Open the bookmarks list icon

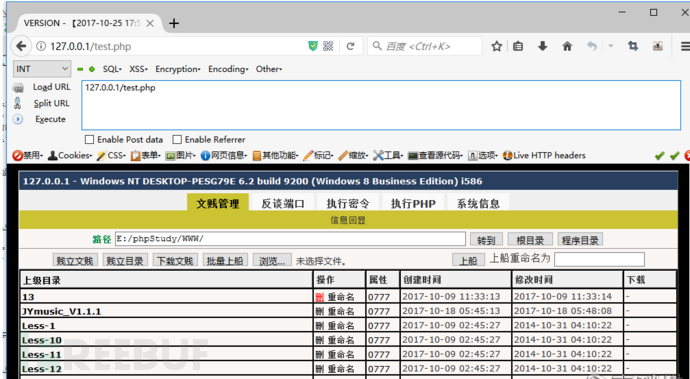coord(518,46)
